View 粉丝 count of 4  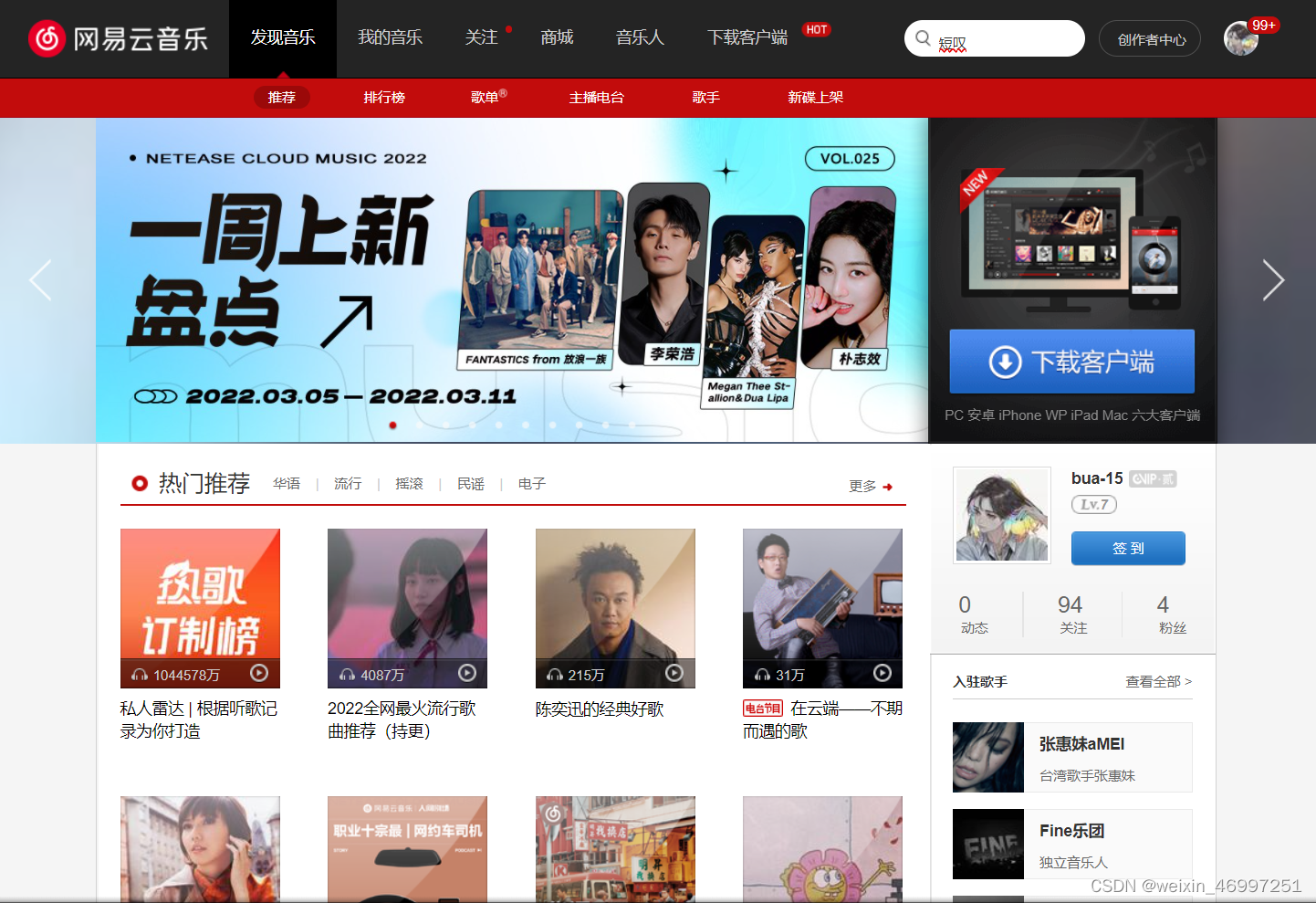pyautogui.click(x=1172, y=614)
